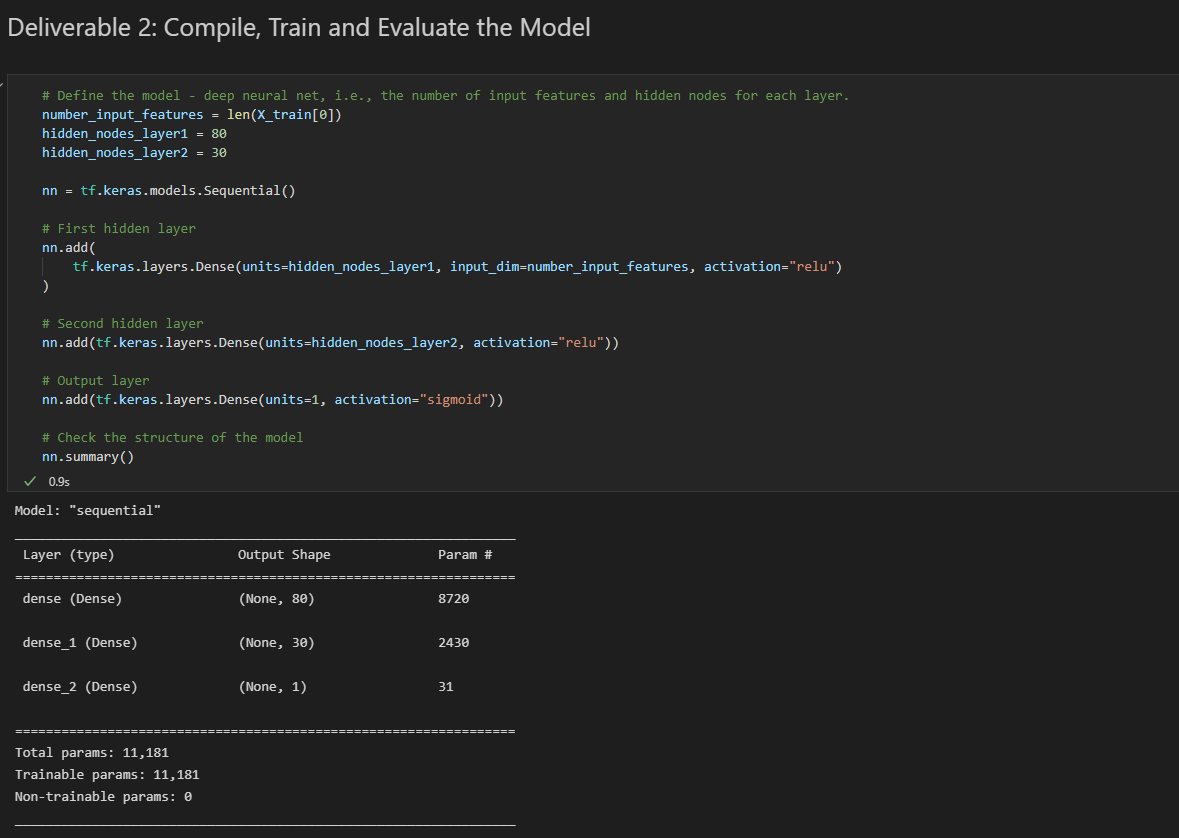The height and width of the screenshot is (838, 1179).
Task: Click the 'Param #' column header
Action: point(465,554)
